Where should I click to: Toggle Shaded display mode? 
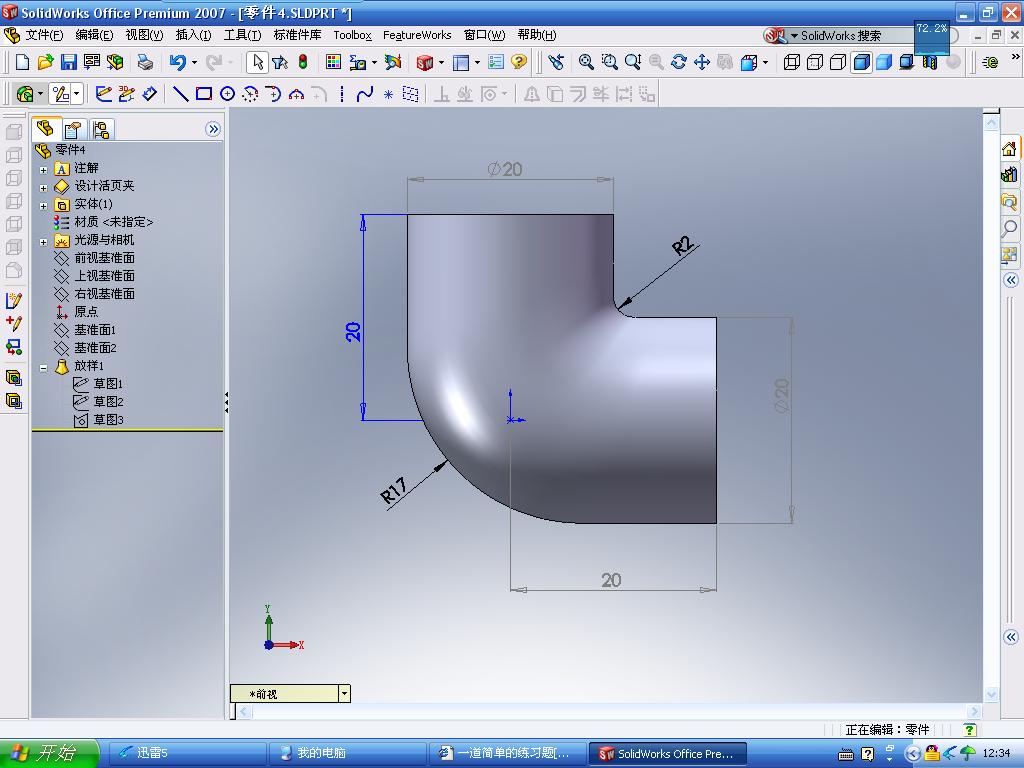click(x=884, y=62)
